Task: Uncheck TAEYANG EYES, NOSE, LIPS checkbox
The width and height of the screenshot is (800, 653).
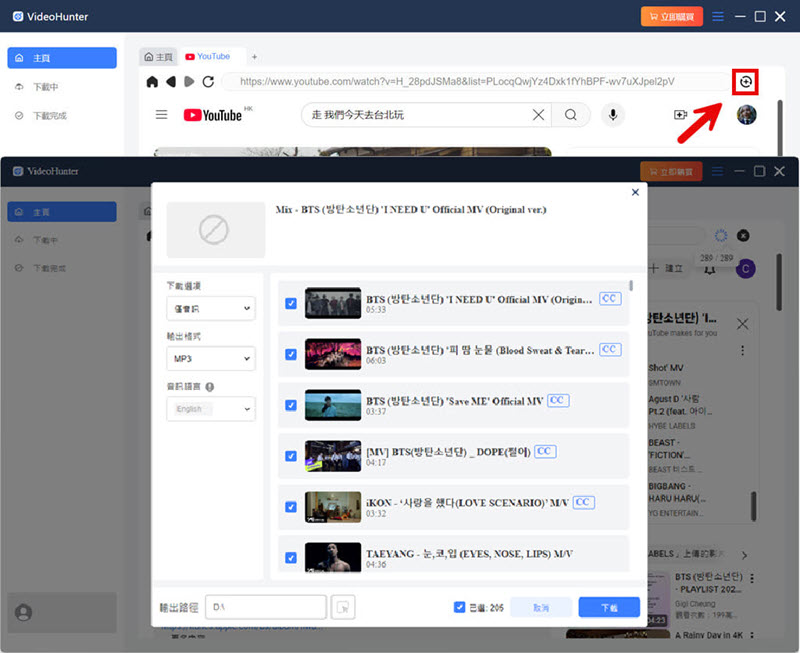Action: click(x=291, y=558)
